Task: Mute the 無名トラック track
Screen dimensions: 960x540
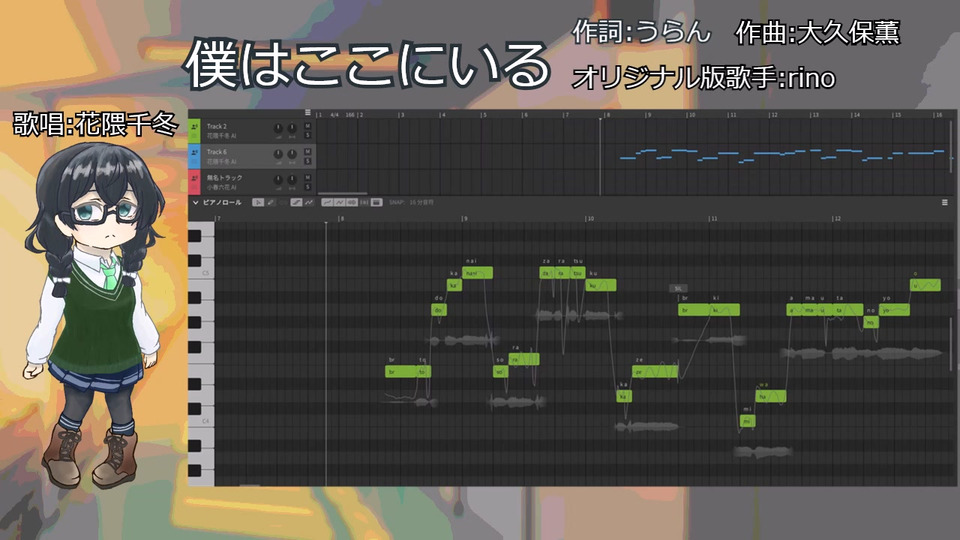Action: (308, 177)
